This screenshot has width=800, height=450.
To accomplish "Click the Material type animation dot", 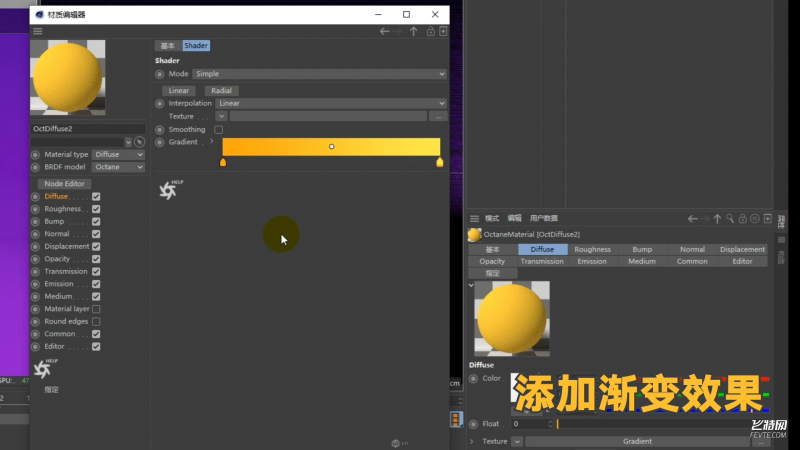I will point(35,155).
